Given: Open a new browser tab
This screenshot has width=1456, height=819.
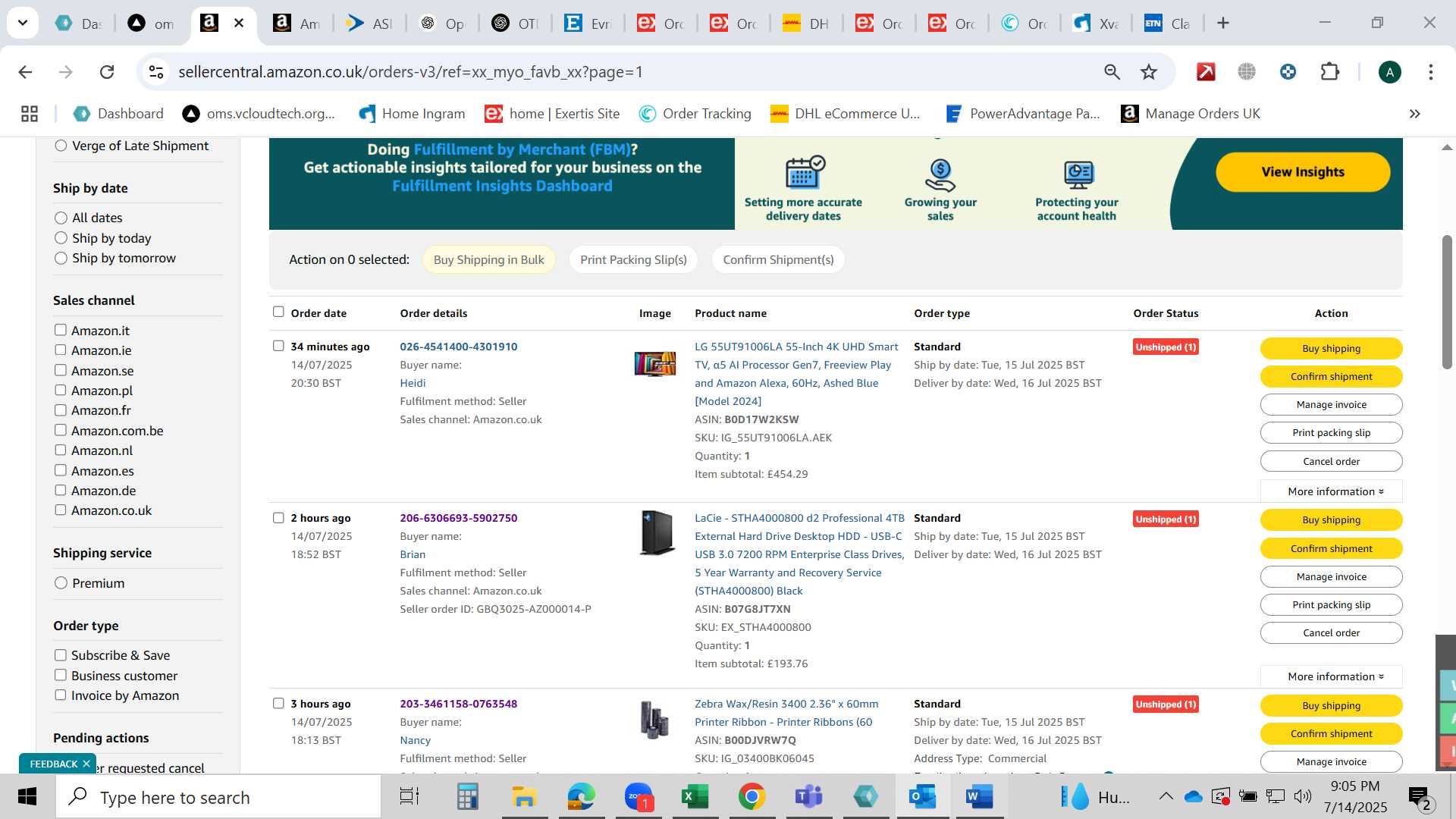Looking at the screenshot, I should tap(1222, 23).
